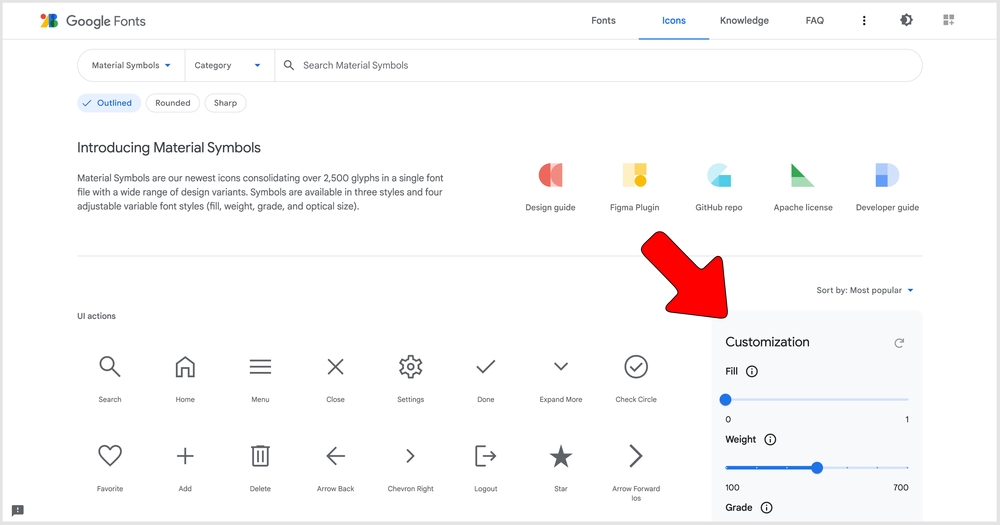Screen dimensions: 1000x525
Task: Go to the FAQ tab
Action: coord(814,20)
